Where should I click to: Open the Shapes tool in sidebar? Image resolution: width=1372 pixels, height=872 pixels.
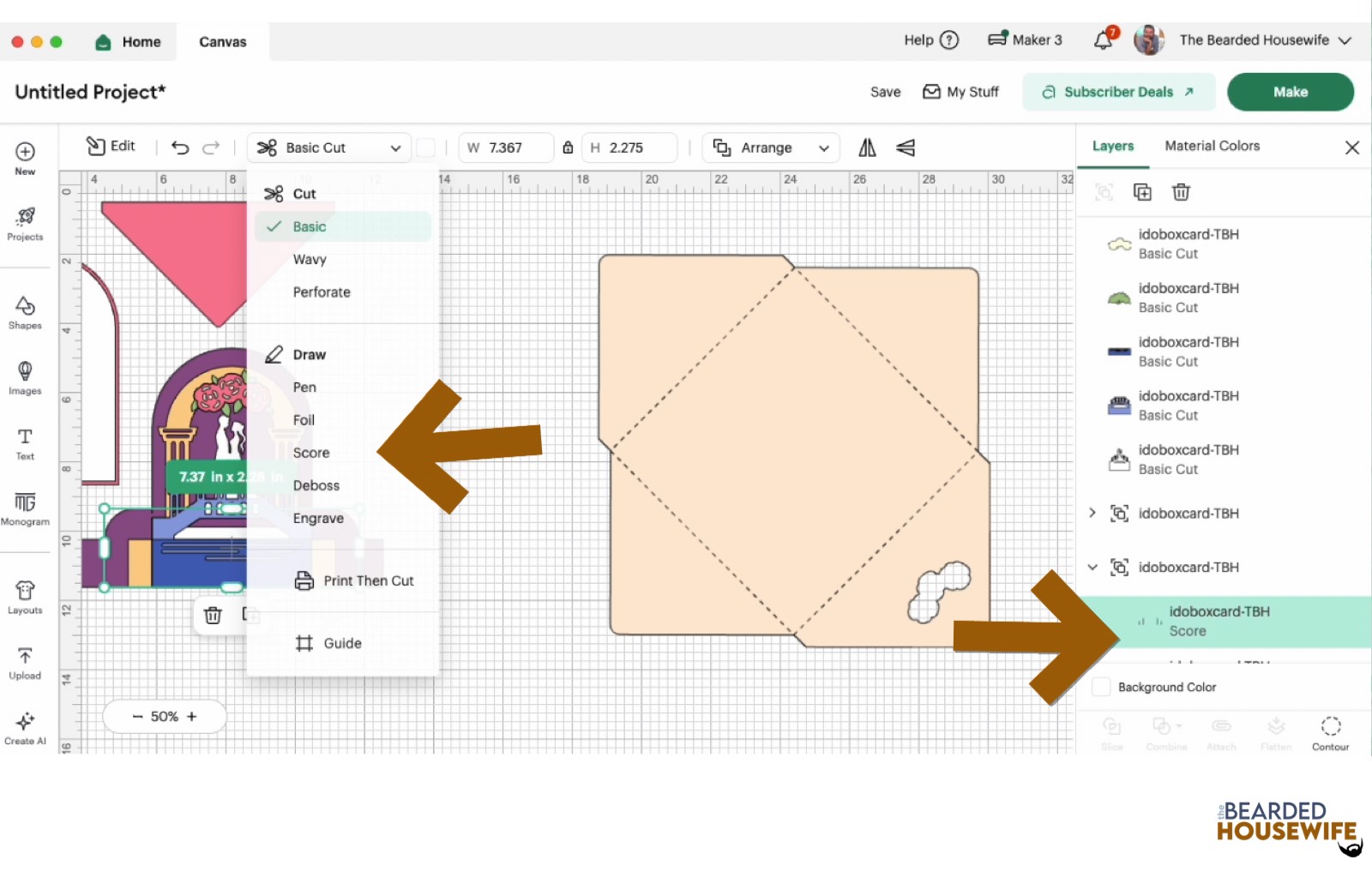click(25, 312)
